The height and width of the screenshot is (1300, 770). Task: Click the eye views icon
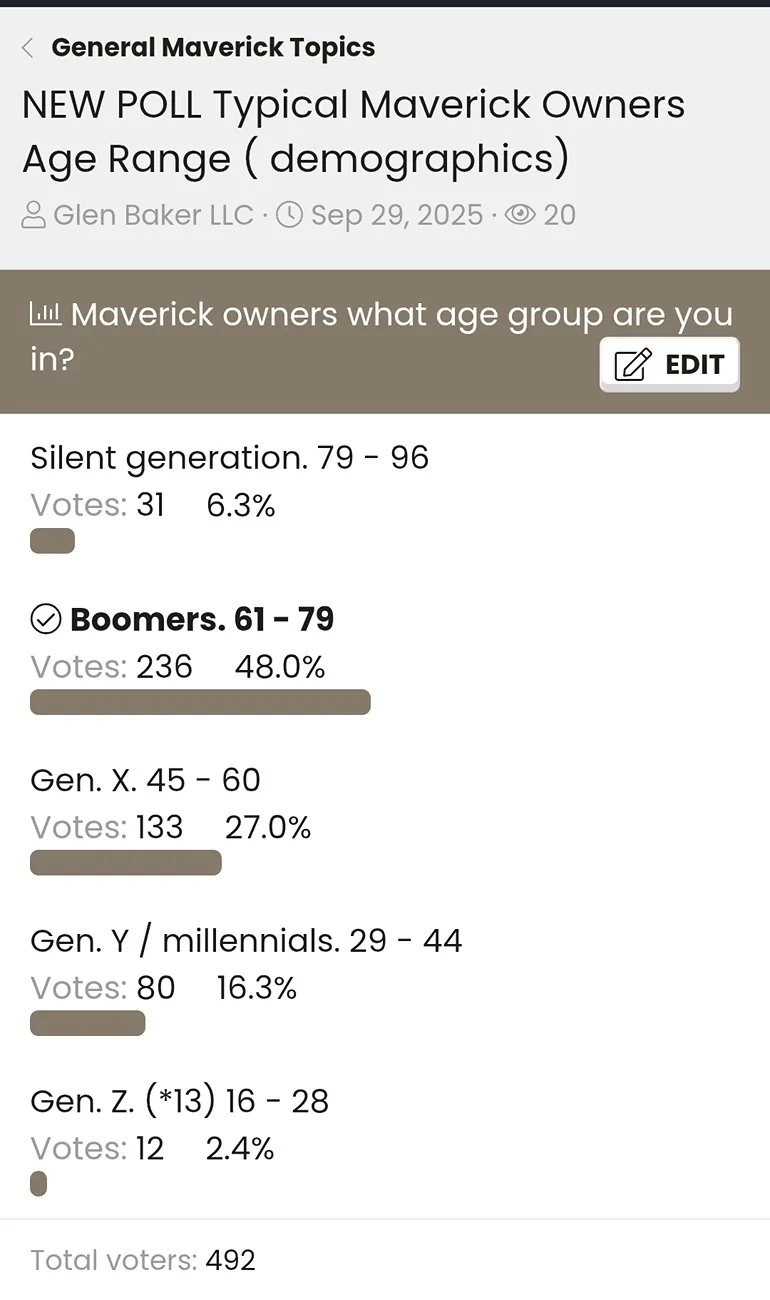click(x=520, y=215)
